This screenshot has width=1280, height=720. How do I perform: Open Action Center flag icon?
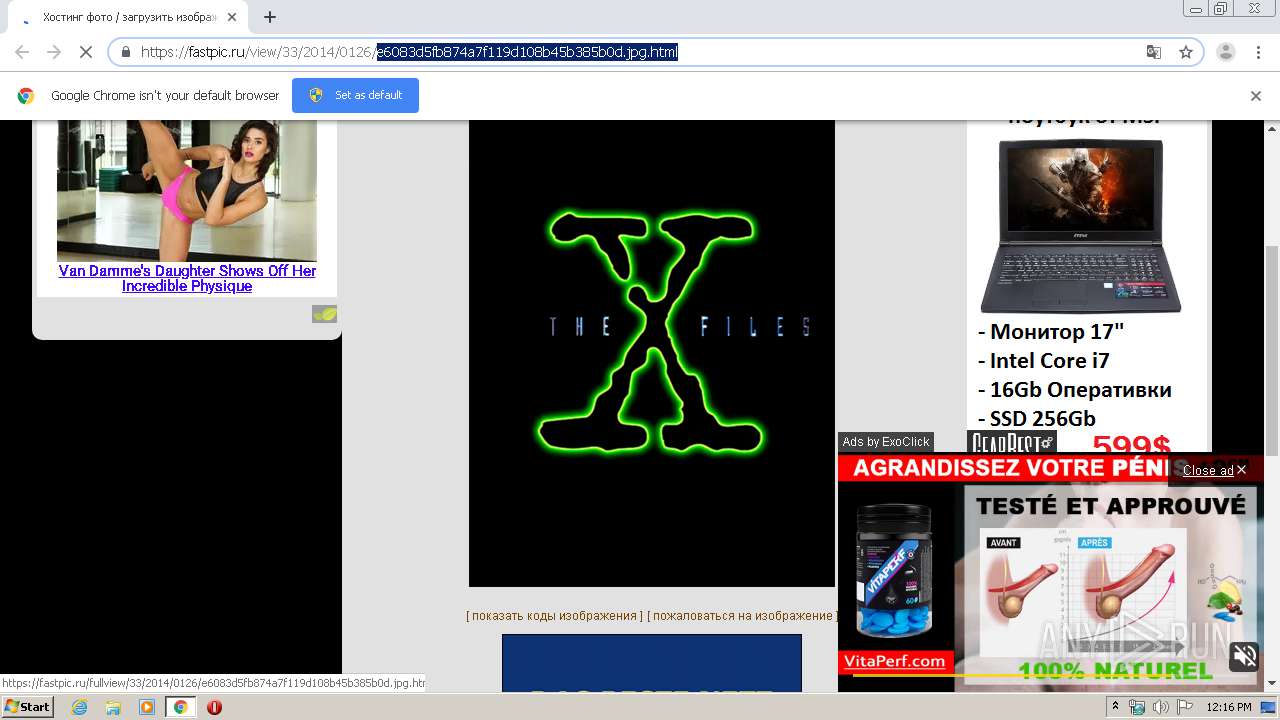pyautogui.click(x=1184, y=707)
